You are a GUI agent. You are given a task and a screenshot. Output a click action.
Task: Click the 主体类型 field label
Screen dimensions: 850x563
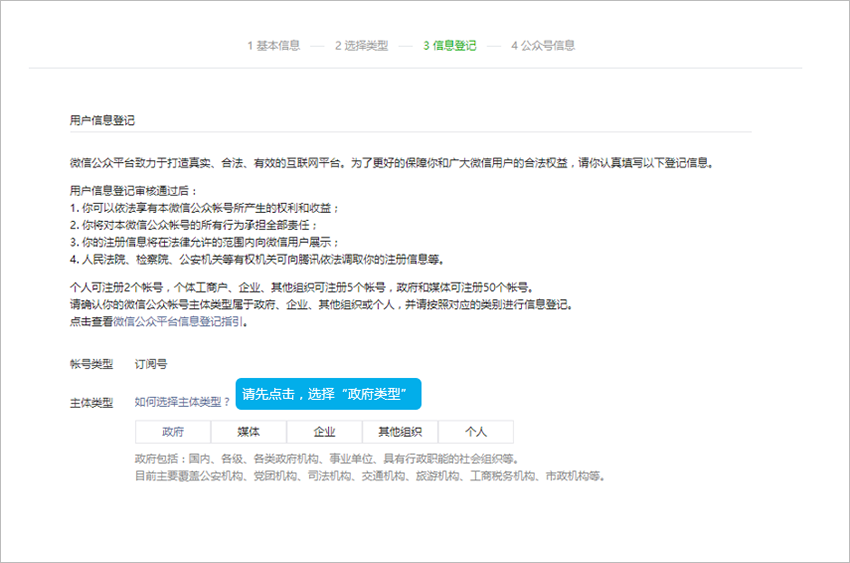(x=92, y=402)
